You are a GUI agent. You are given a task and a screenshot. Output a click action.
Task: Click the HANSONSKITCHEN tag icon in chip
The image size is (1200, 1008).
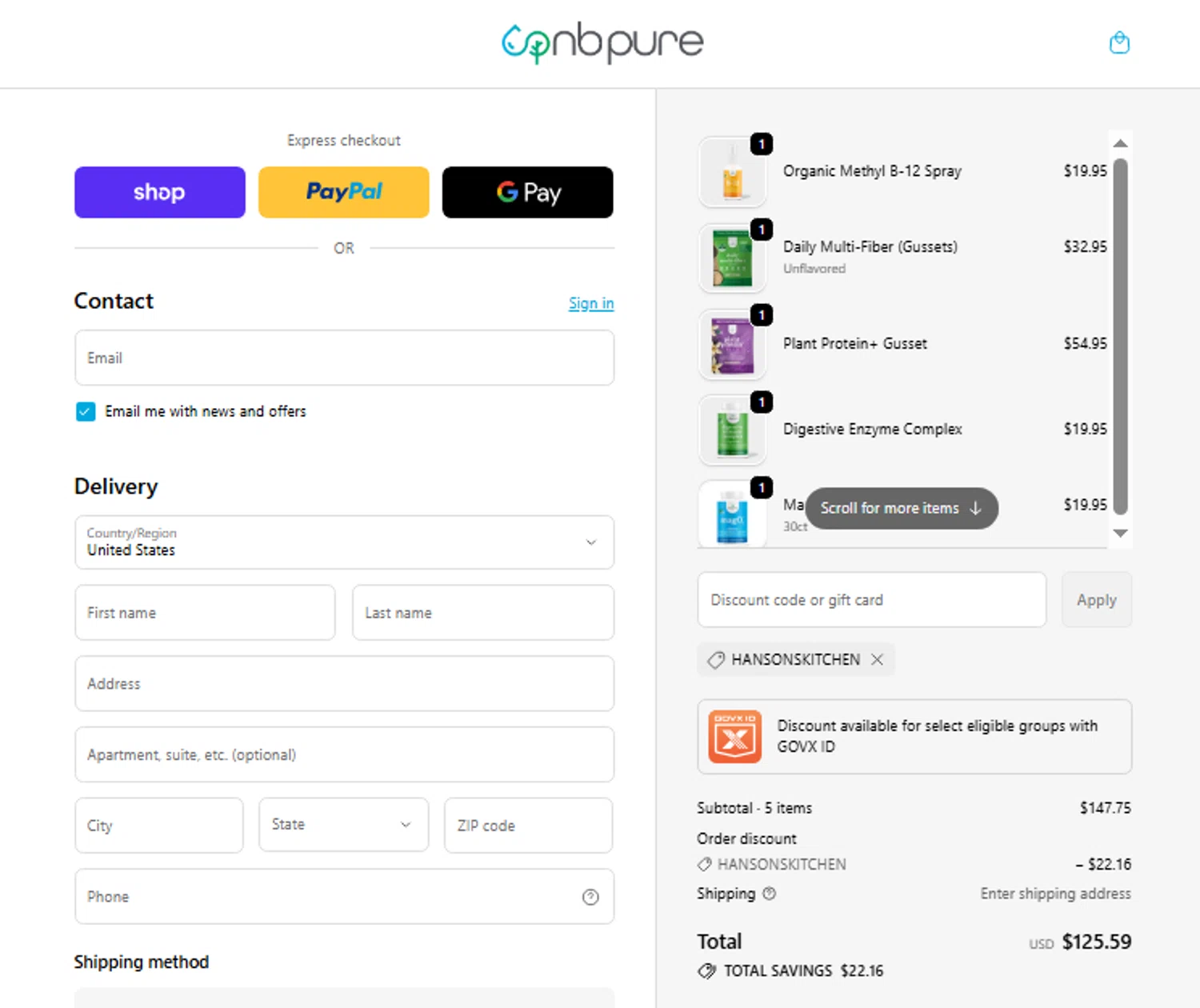tap(716, 660)
